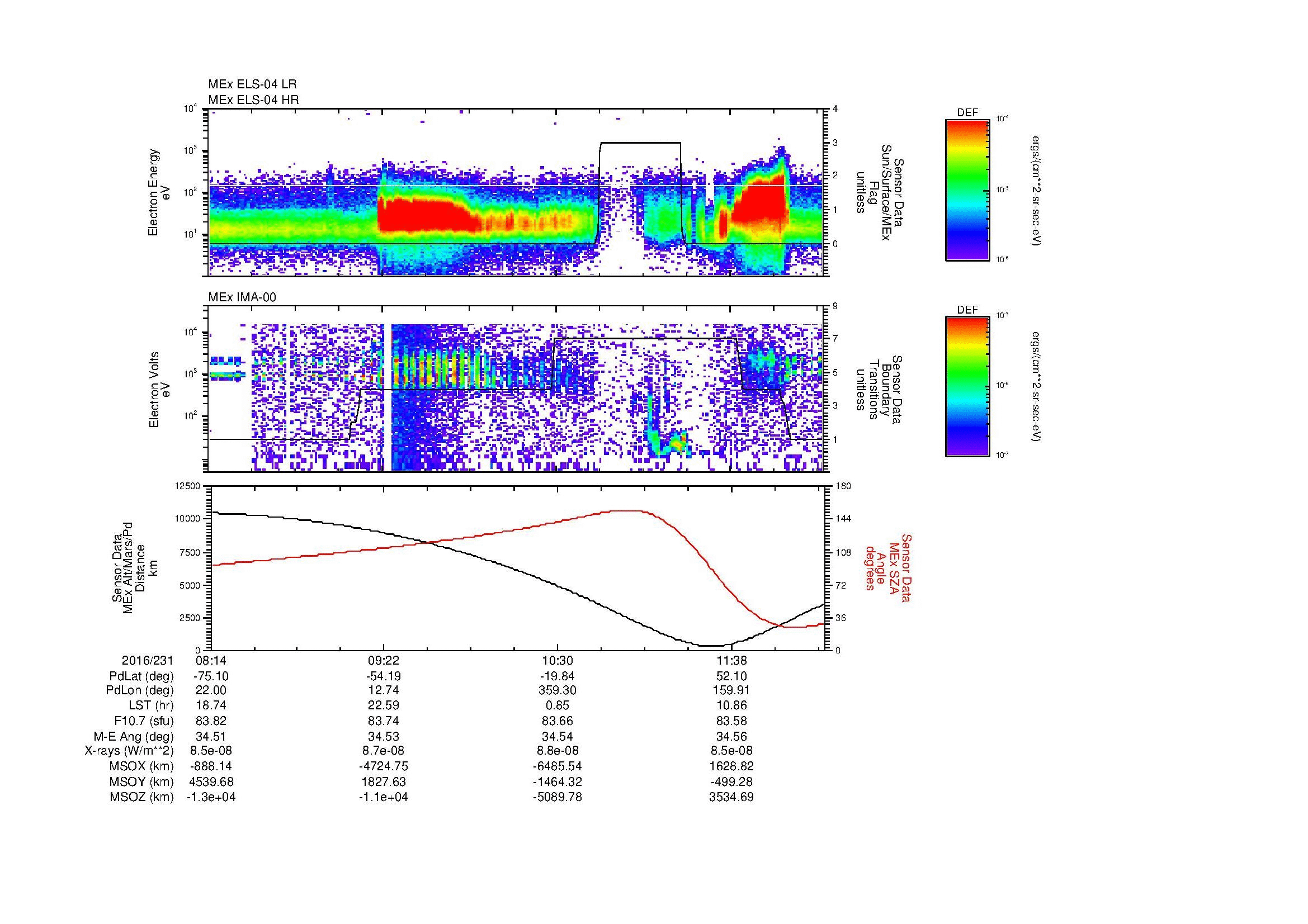
Task: Click the 'Electron Volts eV' axis label
Action: click(x=160, y=390)
